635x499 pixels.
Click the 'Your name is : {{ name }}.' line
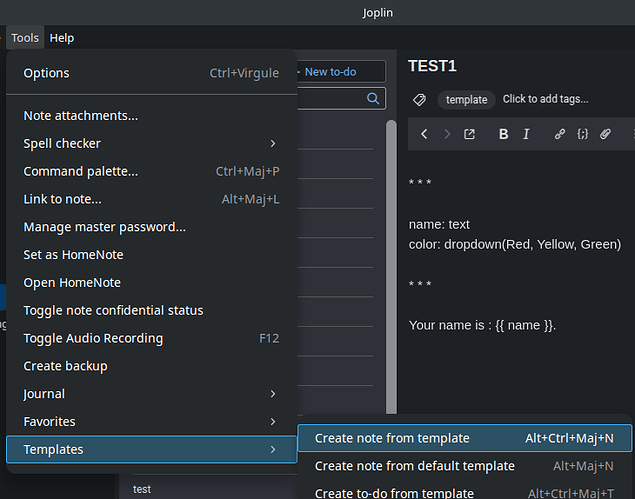coord(482,325)
